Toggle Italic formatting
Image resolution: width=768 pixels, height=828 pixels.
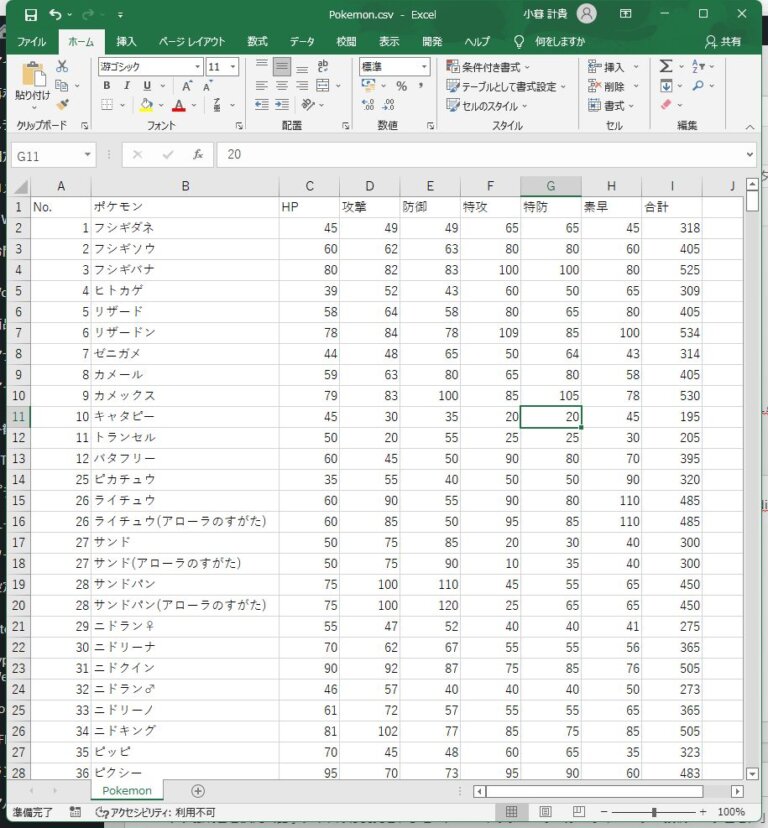(x=127, y=86)
